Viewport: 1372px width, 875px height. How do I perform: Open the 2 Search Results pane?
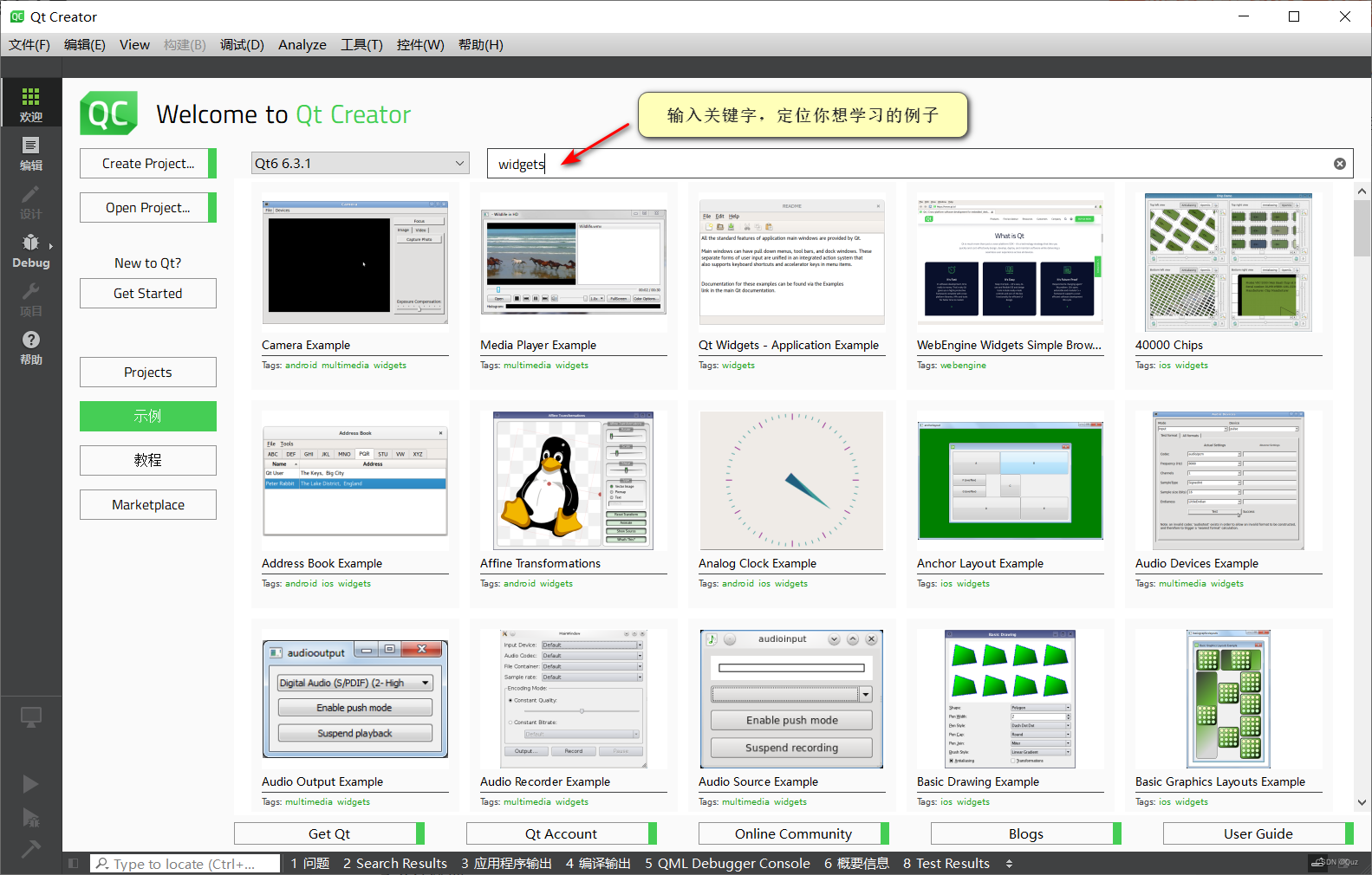coord(395,864)
